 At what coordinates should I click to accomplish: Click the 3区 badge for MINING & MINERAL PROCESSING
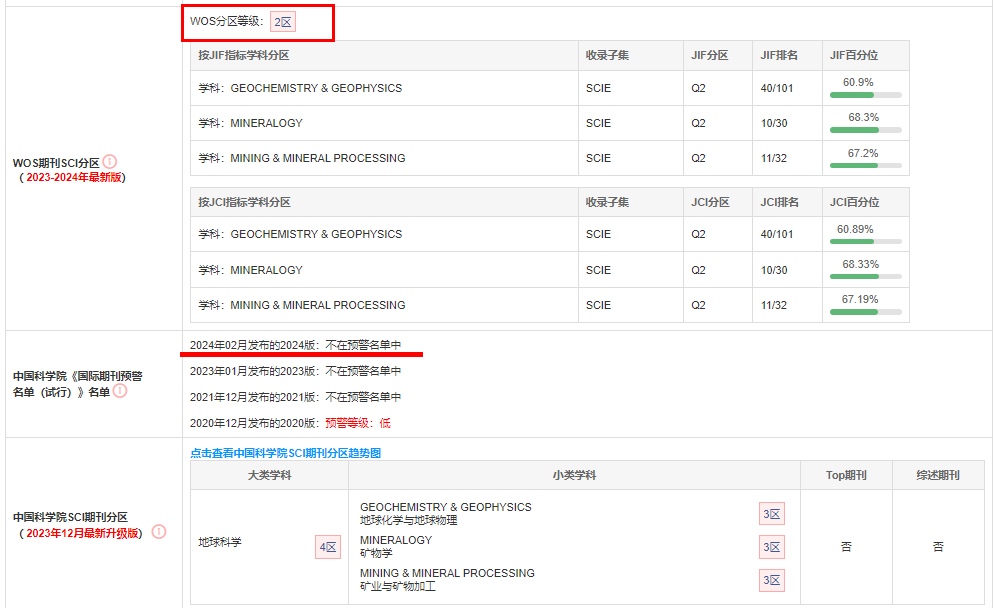[771, 580]
